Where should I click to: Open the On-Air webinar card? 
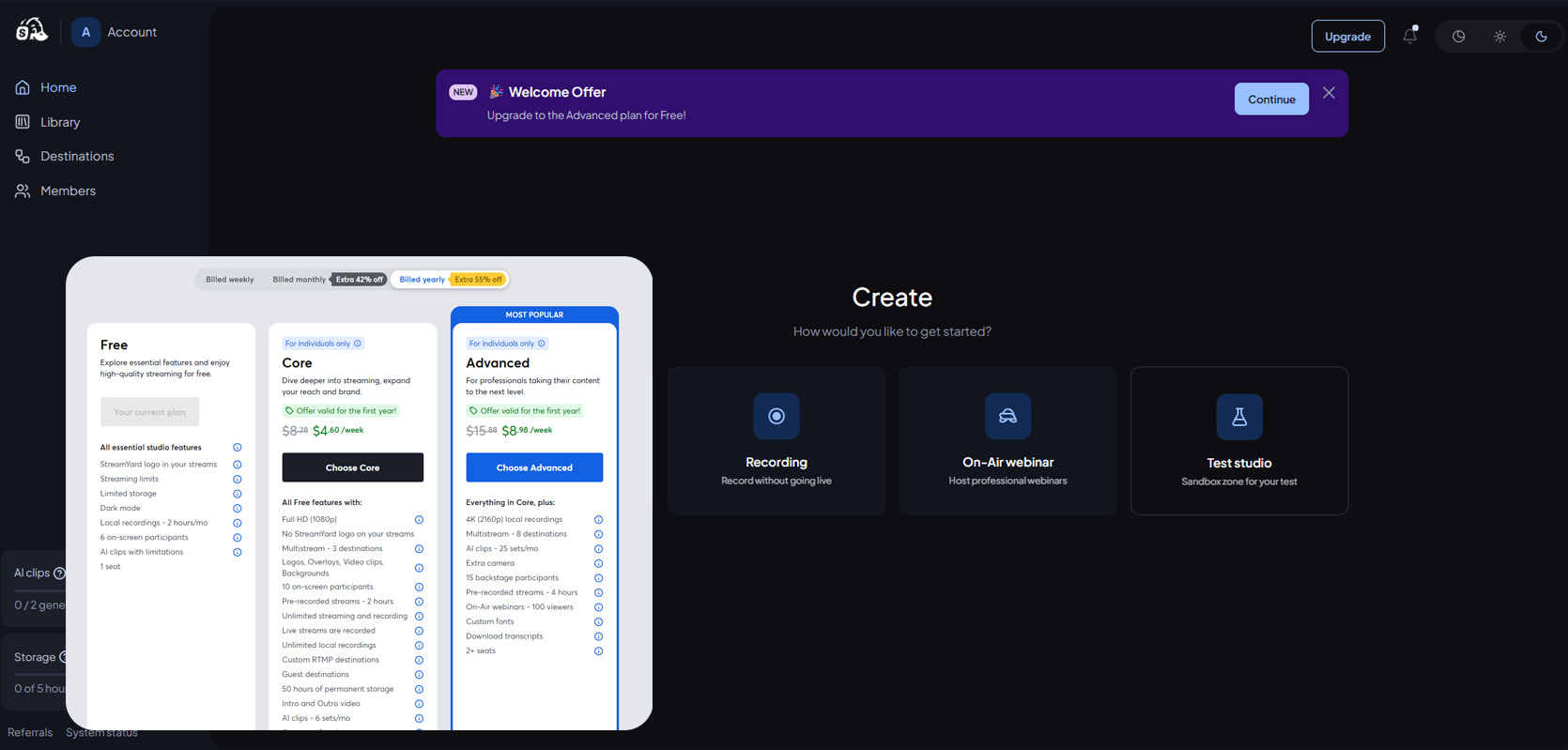(x=1007, y=440)
